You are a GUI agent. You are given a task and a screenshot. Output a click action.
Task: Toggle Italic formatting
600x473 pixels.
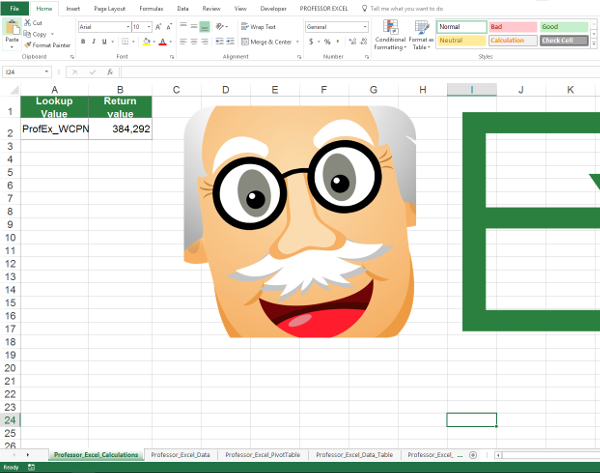point(94,41)
